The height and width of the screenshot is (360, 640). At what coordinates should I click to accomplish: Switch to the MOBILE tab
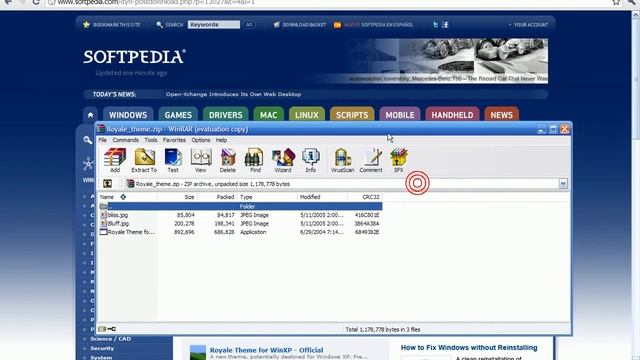coord(400,115)
